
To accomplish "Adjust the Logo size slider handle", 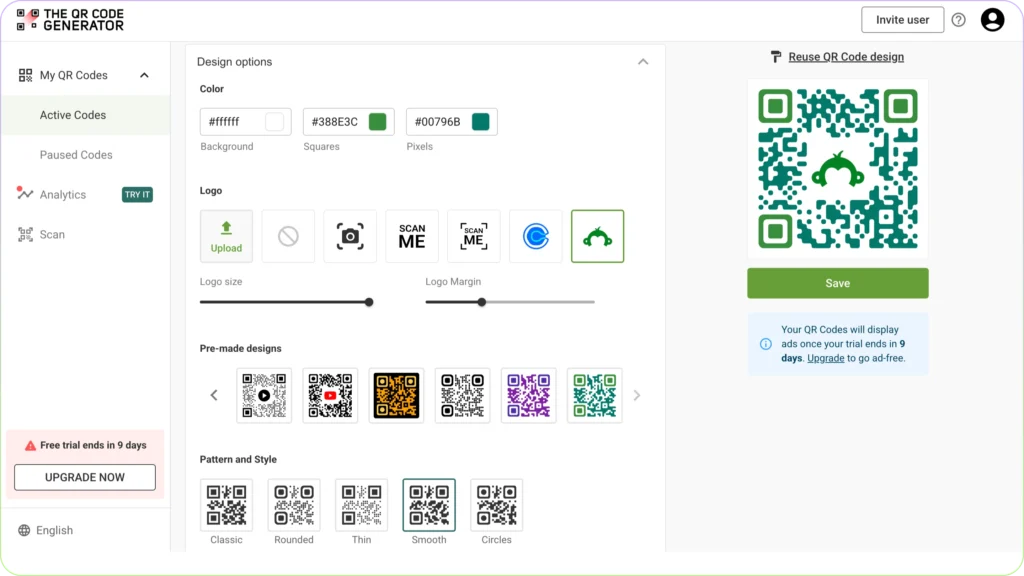I will [369, 301].
